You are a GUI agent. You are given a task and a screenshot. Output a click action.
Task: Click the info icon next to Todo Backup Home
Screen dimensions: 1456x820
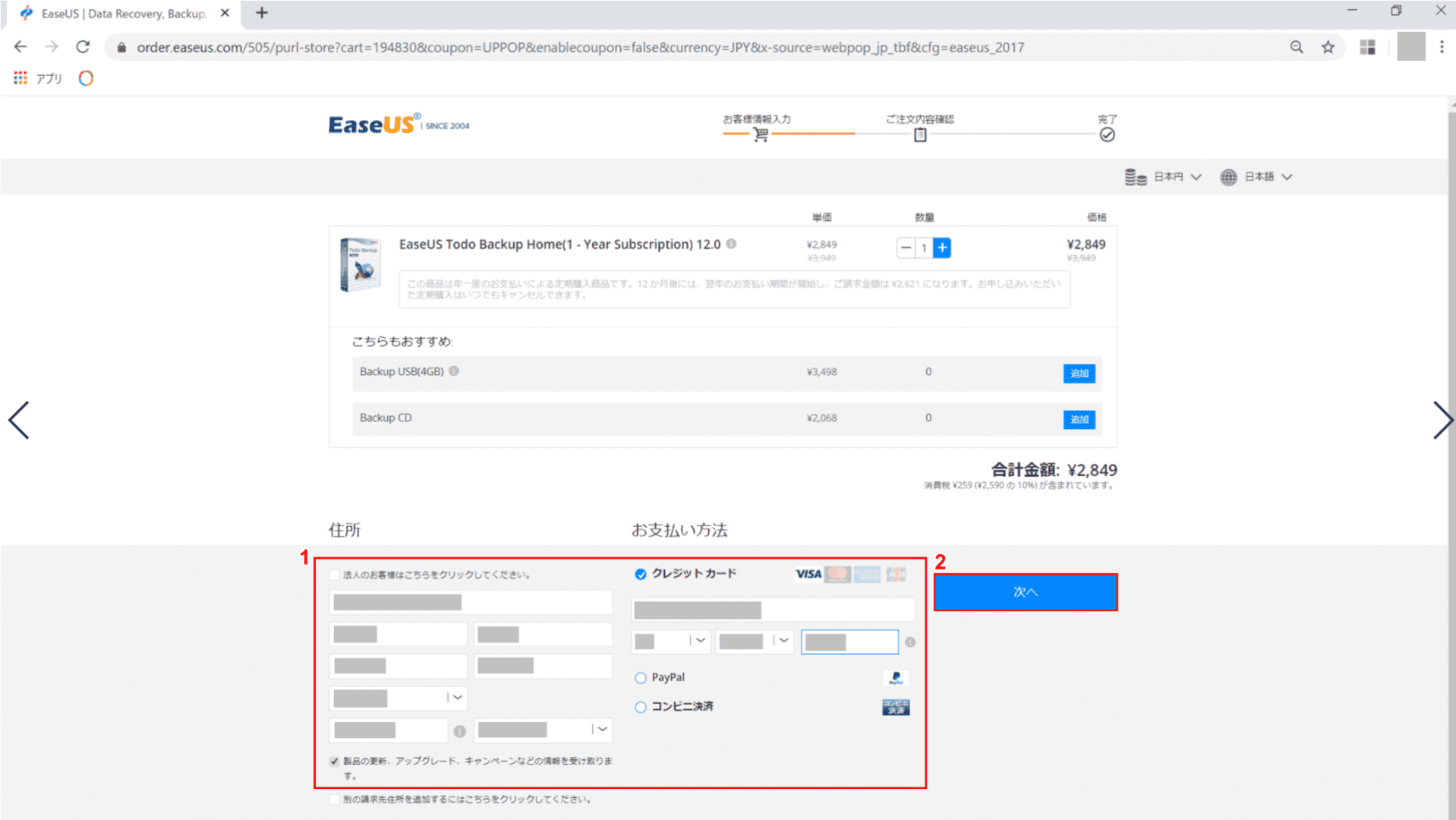click(x=731, y=244)
